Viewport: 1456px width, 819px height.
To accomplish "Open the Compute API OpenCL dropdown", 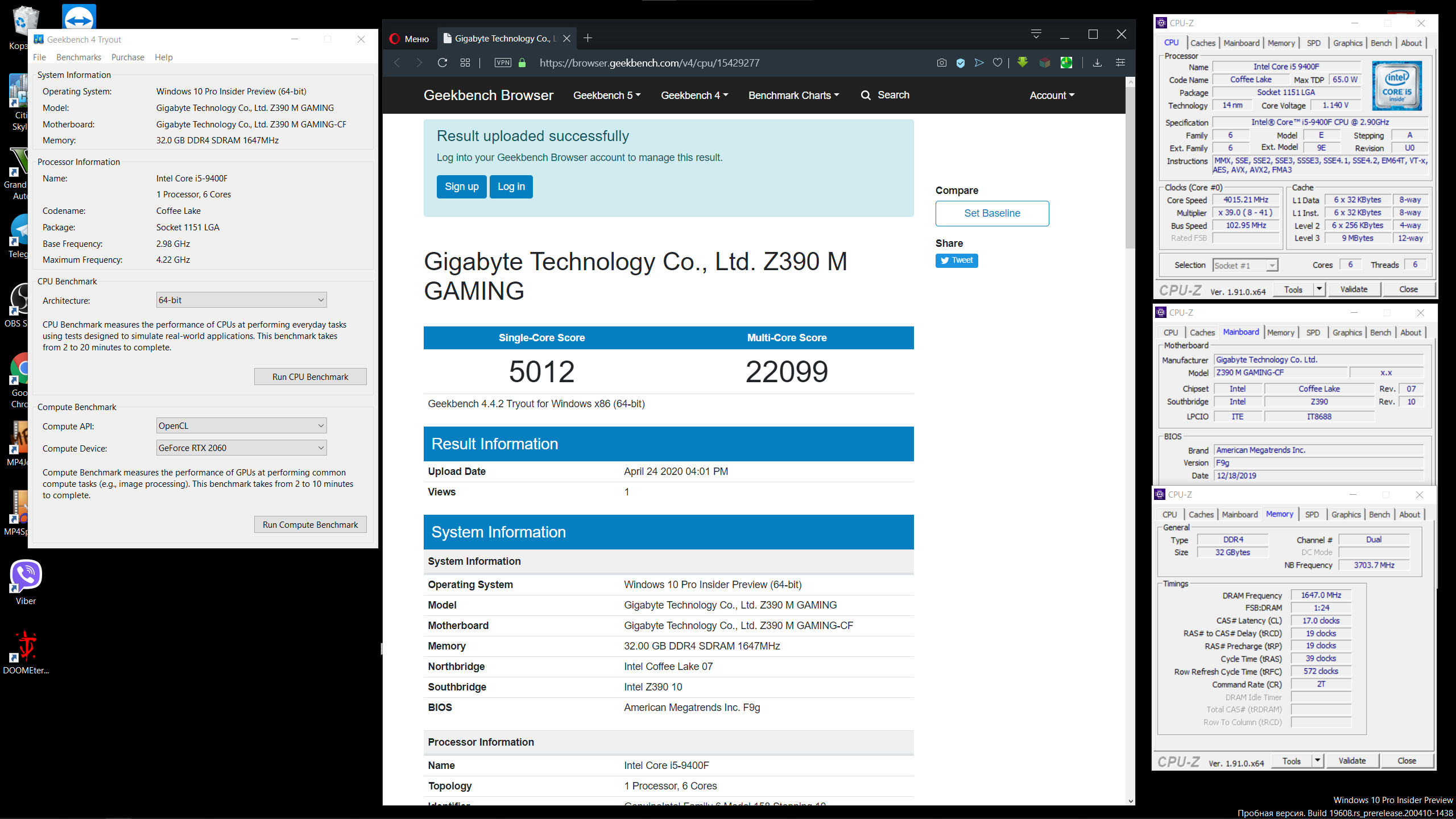I will point(242,425).
